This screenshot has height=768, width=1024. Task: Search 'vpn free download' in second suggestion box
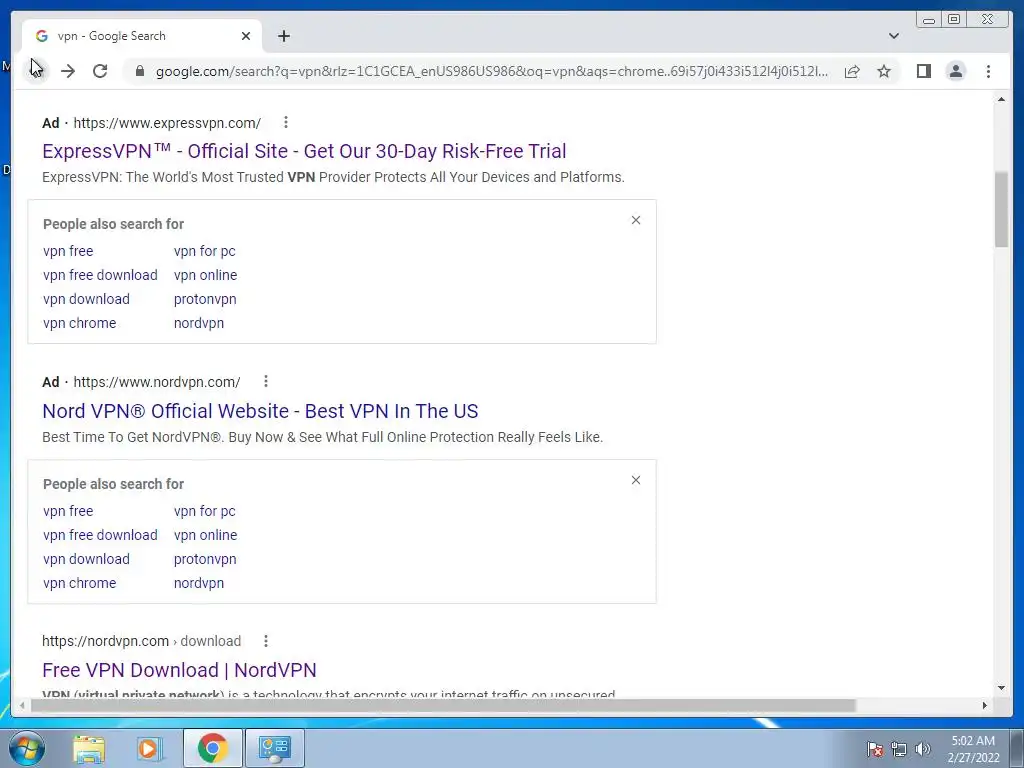click(x=100, y=535)
